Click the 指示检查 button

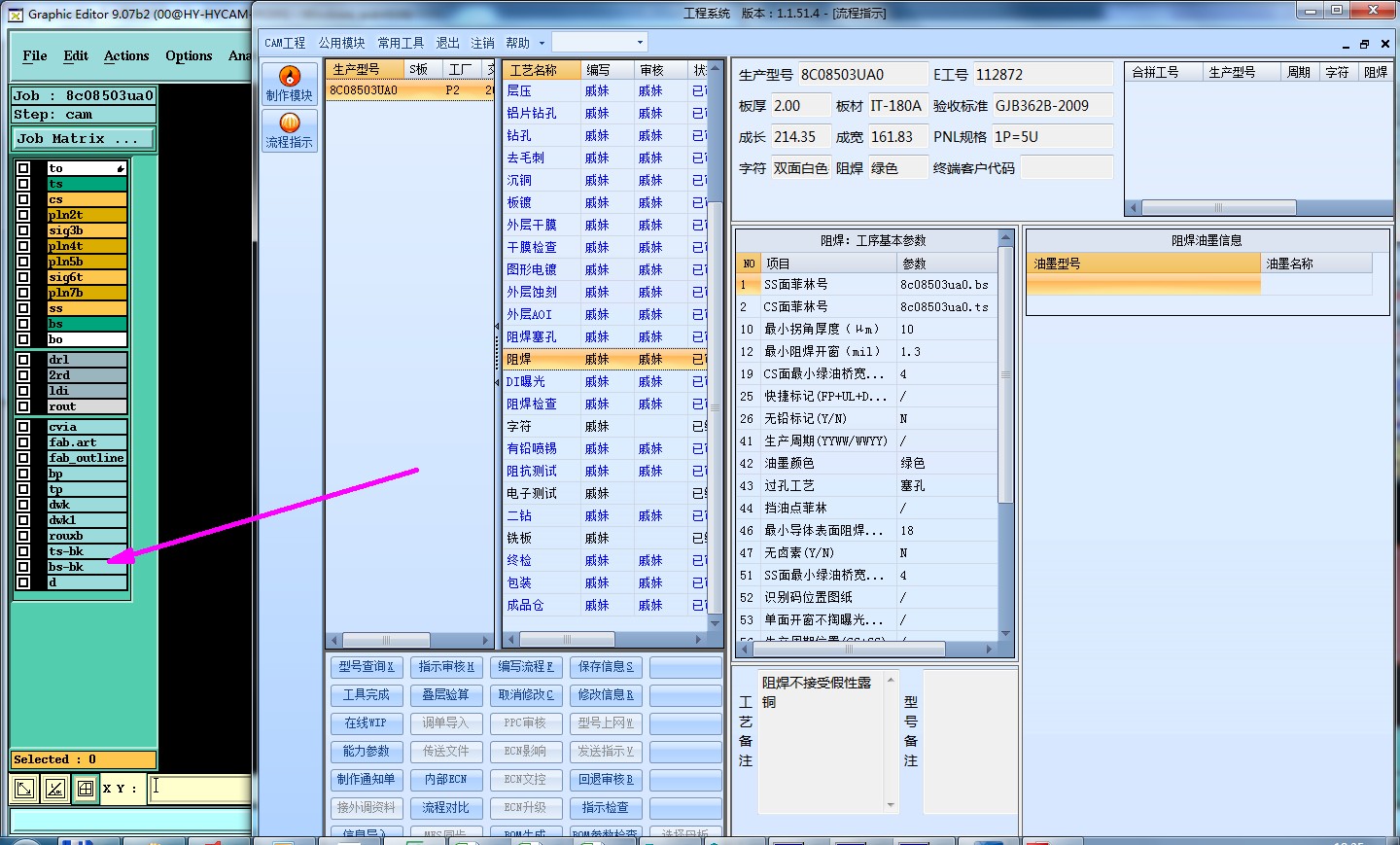(606, 808)
